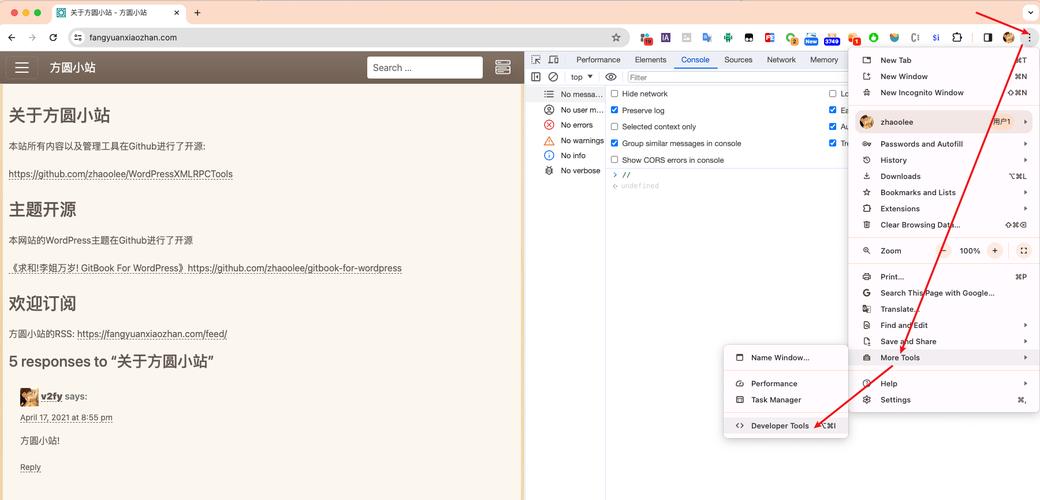Open a new tab with the plus icon
The image size is (1040, 500).
[x=198, y=13]
